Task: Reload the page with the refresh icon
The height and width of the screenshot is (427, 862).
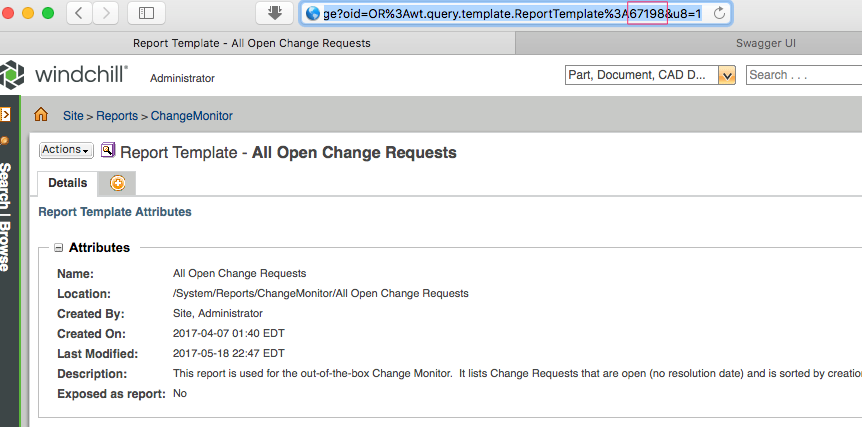Action: coord(719,13)
